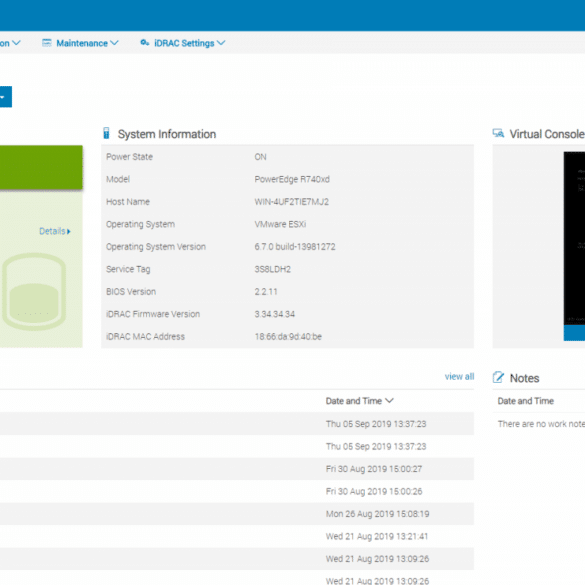585x585 pixels.
Task: Click the Virtual Console preview thumbnail
Action: click(574, 238)
